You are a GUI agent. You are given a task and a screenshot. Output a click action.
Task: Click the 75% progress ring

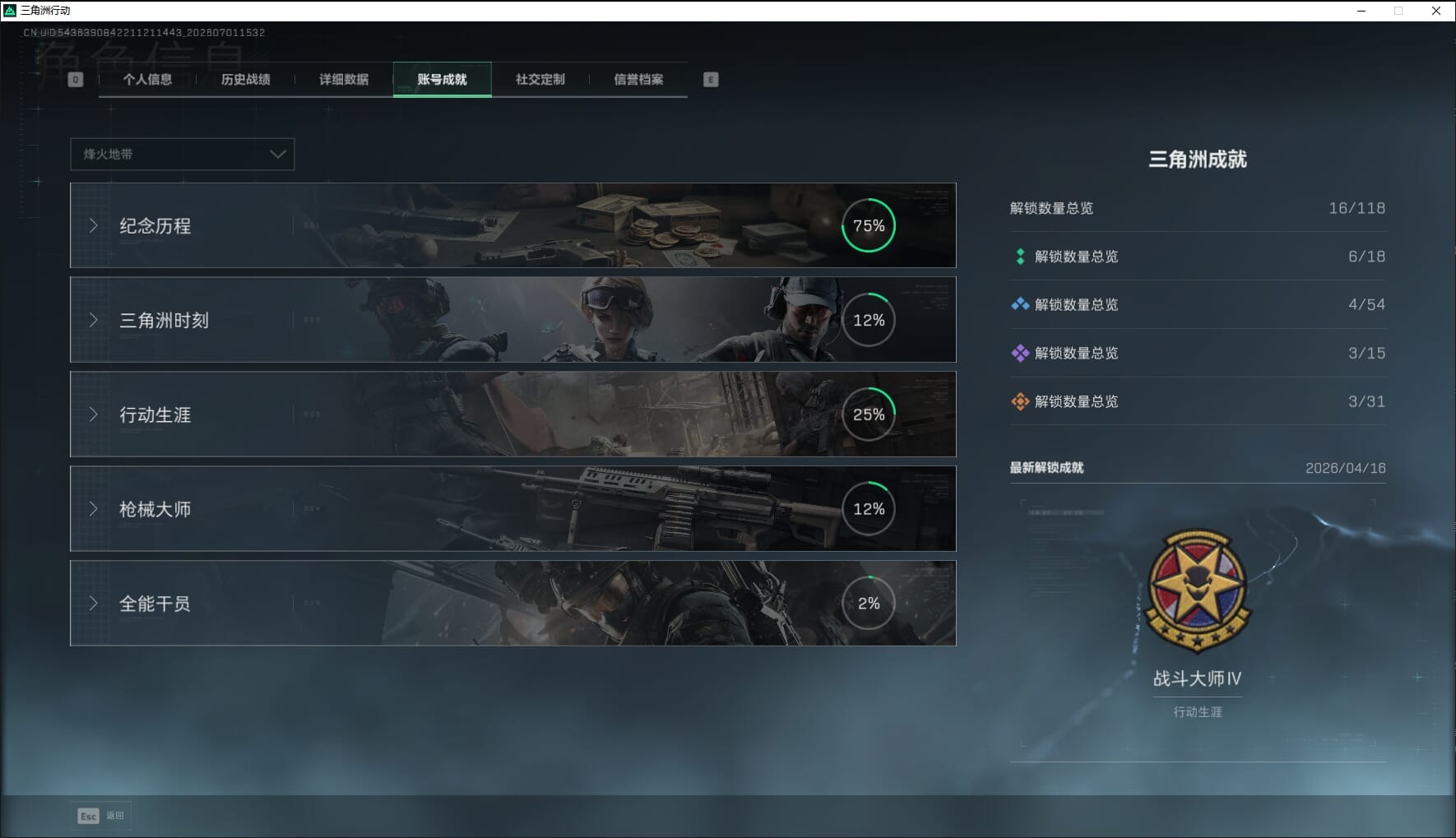pos(869,225)
